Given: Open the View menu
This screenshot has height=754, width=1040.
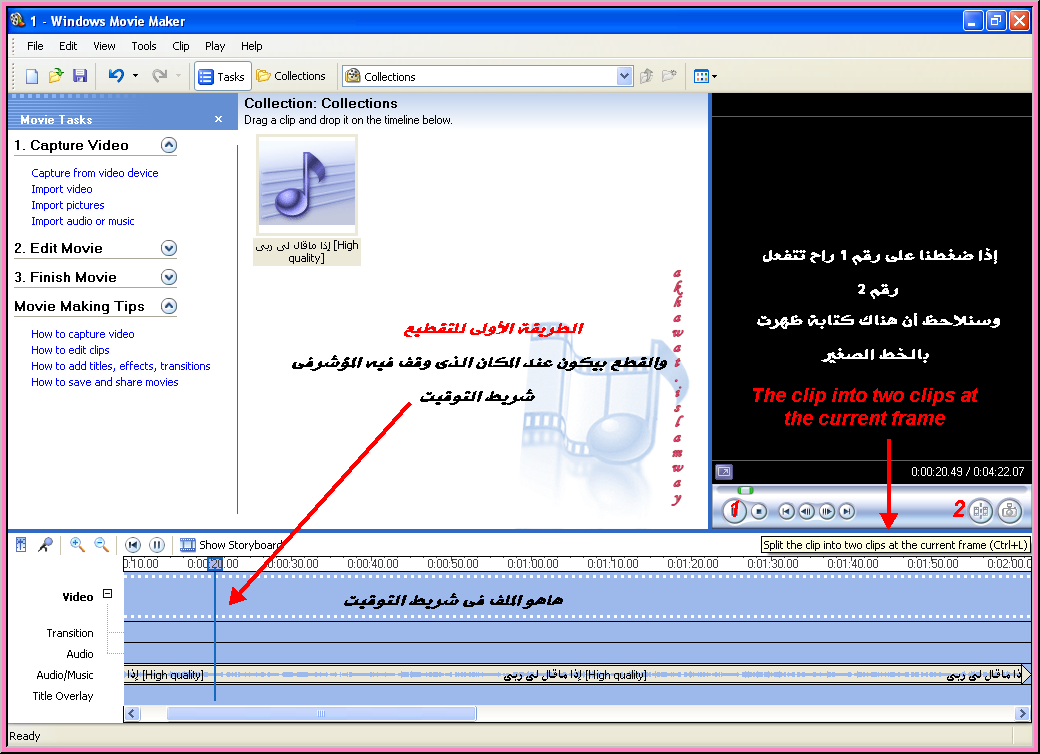Looking at the screenshot, I should tap(104, 46).
